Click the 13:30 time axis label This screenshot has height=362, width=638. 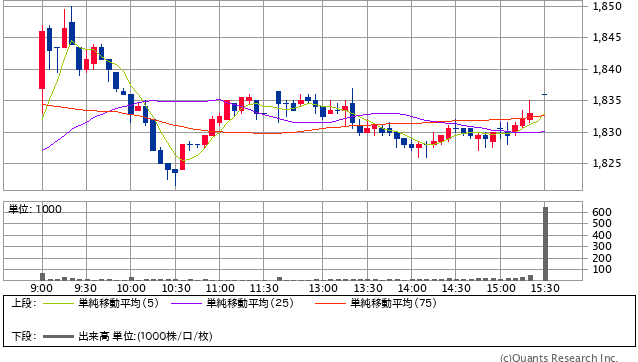pyautogui.click(x=367, y=288)
